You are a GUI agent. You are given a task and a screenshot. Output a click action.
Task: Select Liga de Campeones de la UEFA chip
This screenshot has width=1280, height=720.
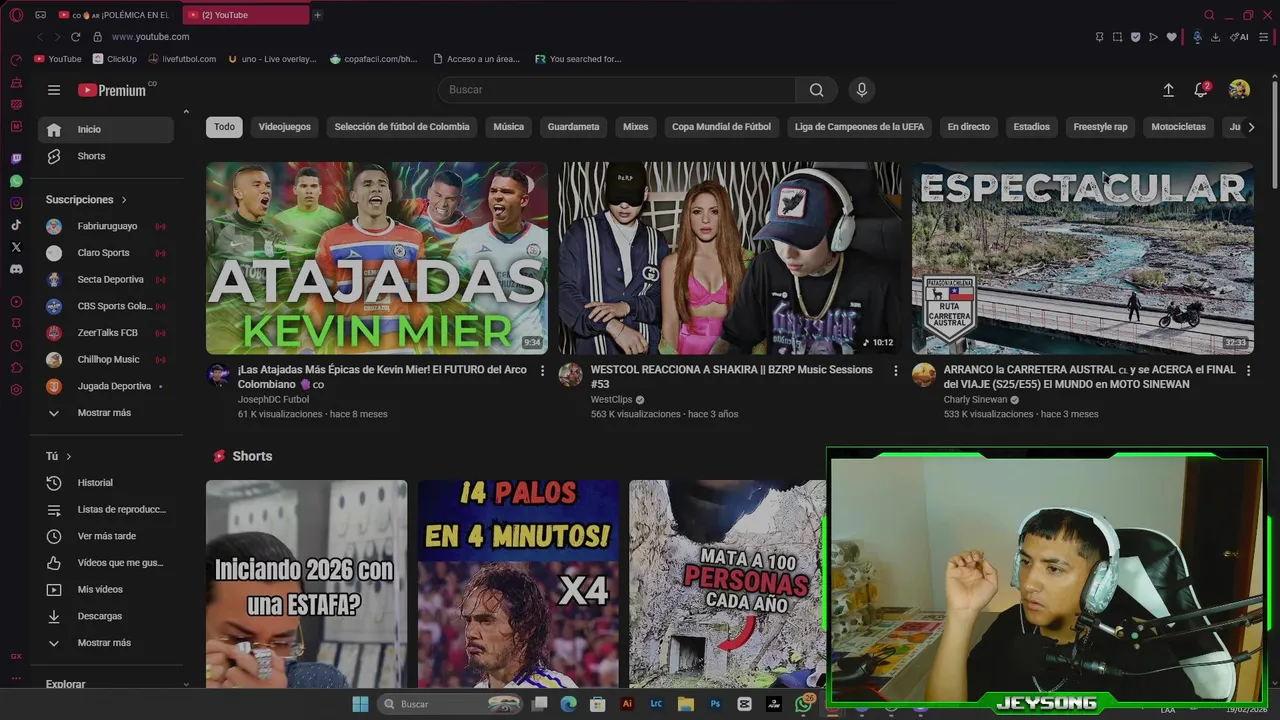coord(859,127)
